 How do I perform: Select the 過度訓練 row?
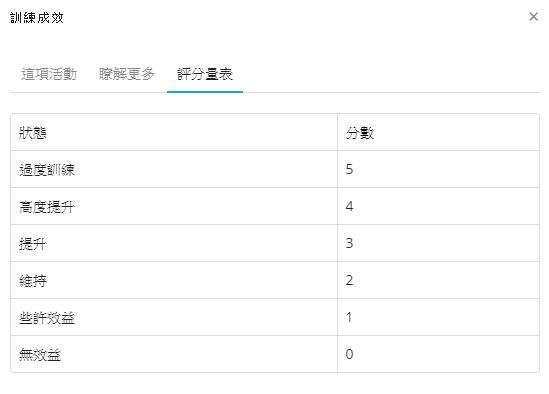tap(275, 170)
